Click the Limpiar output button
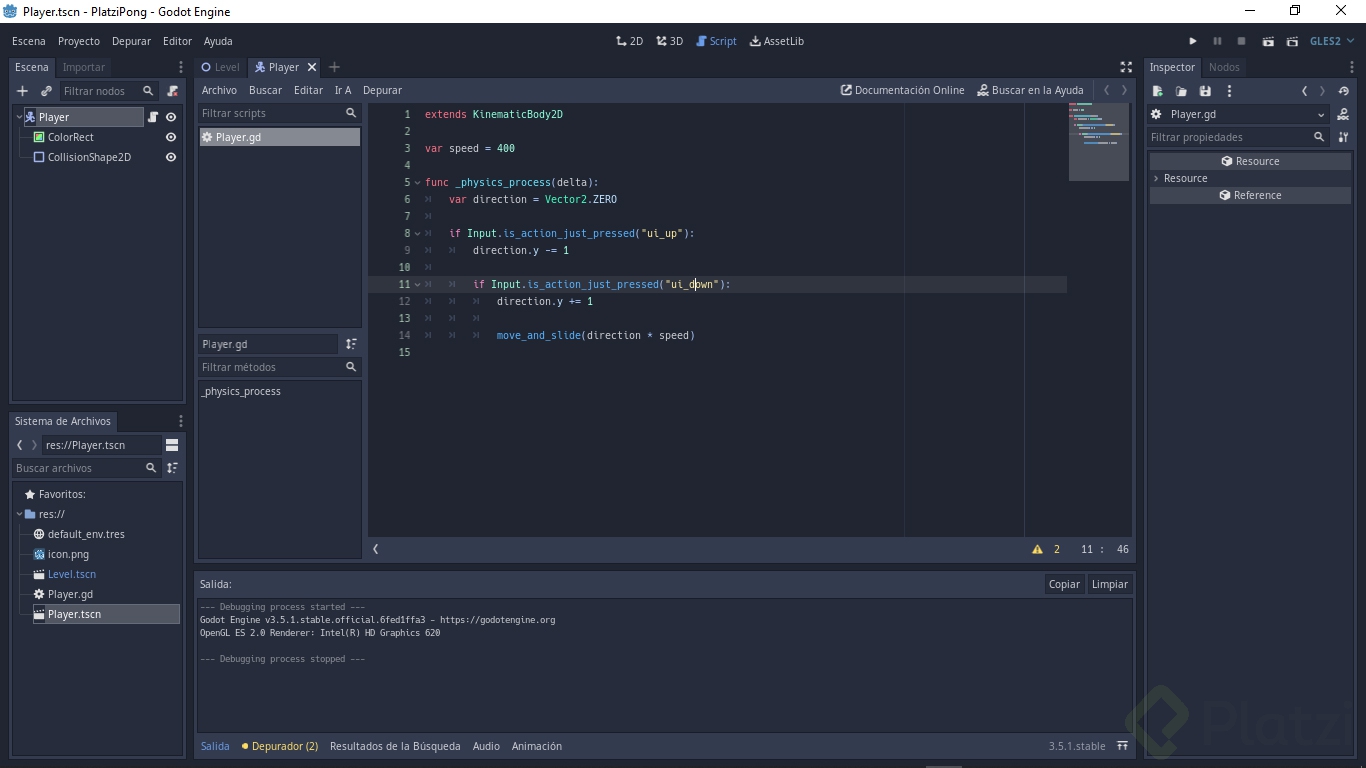This screenshot has width=1366, height=768. click(1109, 584)
